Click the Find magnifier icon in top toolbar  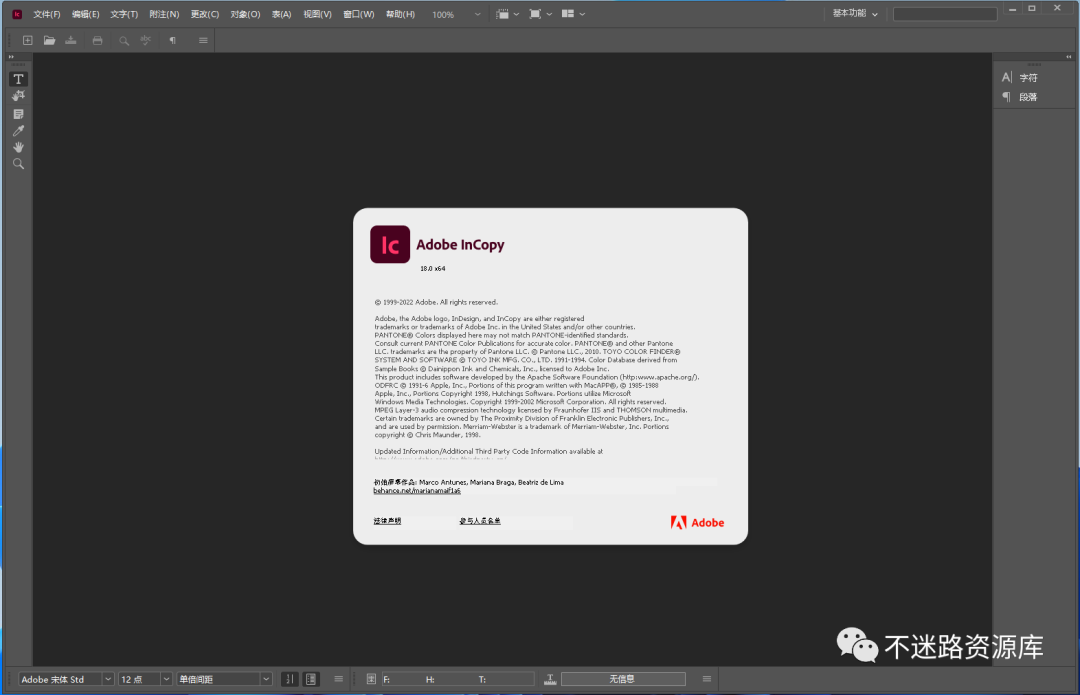coord(124,41)
